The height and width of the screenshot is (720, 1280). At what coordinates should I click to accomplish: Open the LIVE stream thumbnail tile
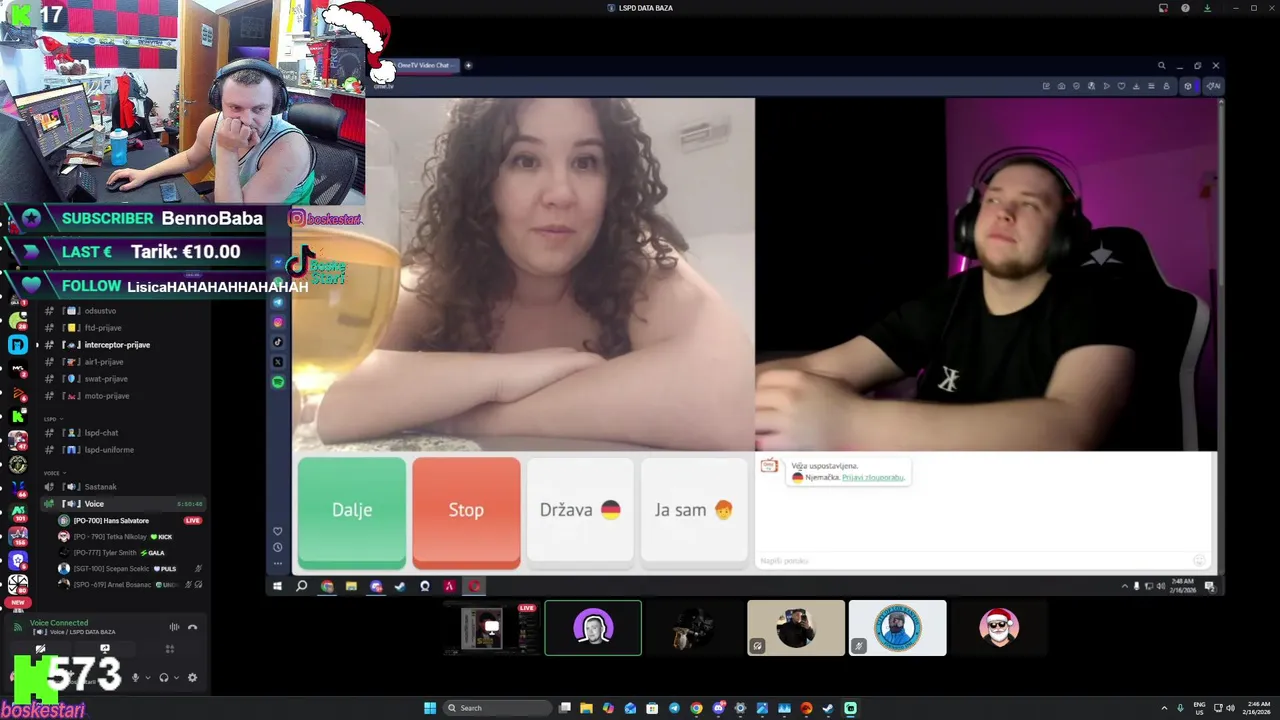tap(491, 628)
